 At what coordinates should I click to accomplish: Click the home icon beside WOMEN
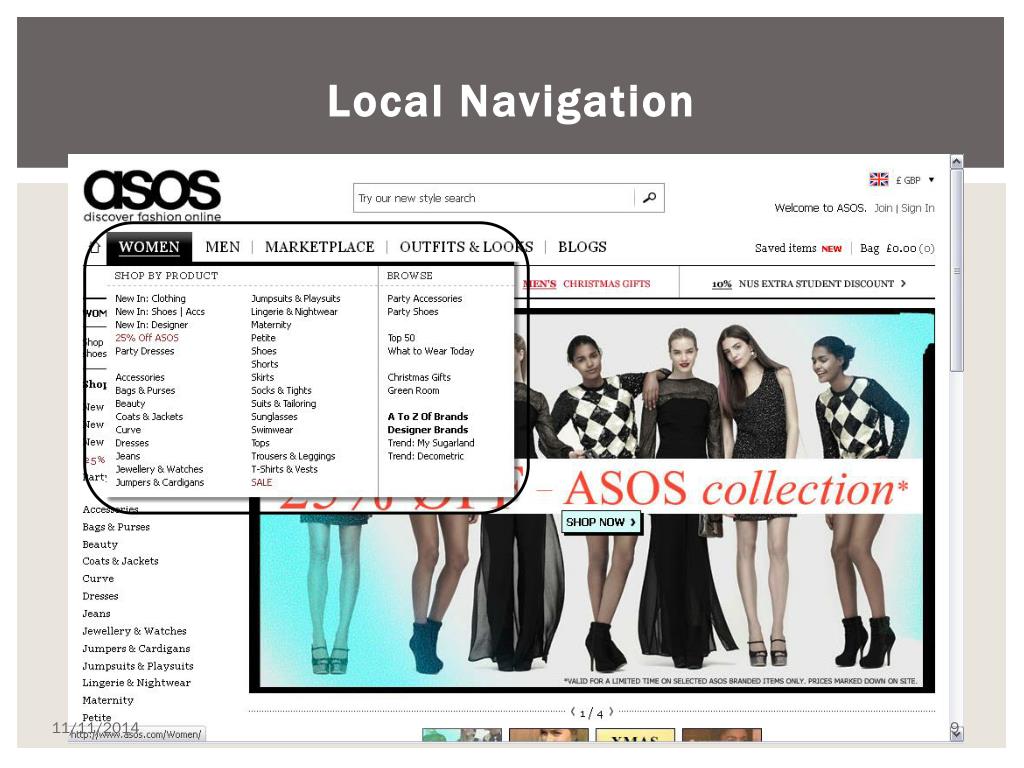(x=95, y=247)
